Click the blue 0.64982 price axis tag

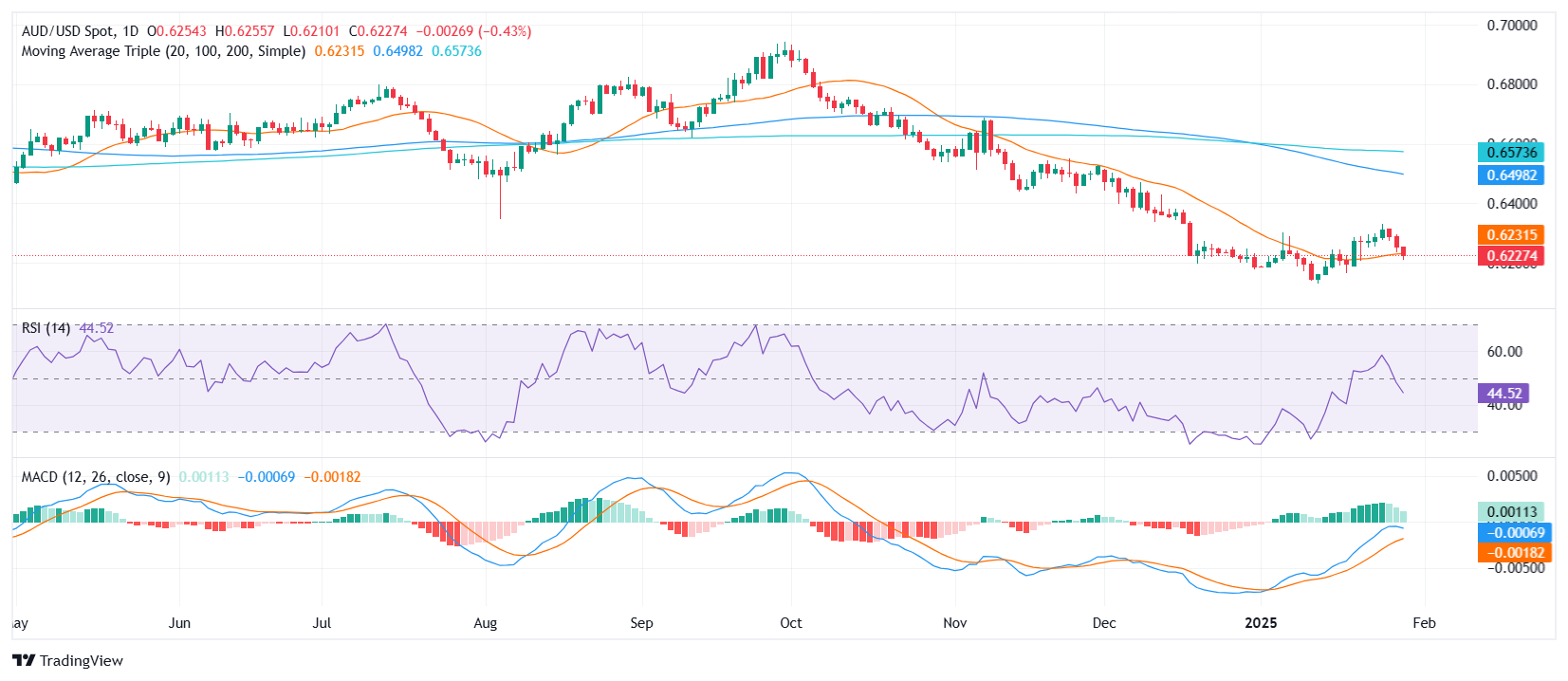[x=1511, y=175]
